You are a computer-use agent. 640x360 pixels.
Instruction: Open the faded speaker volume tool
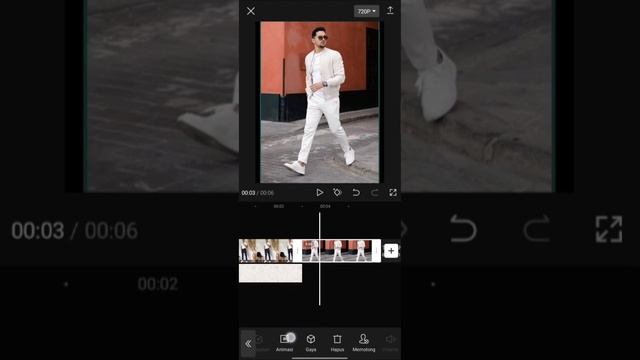[x=390, y=343]
